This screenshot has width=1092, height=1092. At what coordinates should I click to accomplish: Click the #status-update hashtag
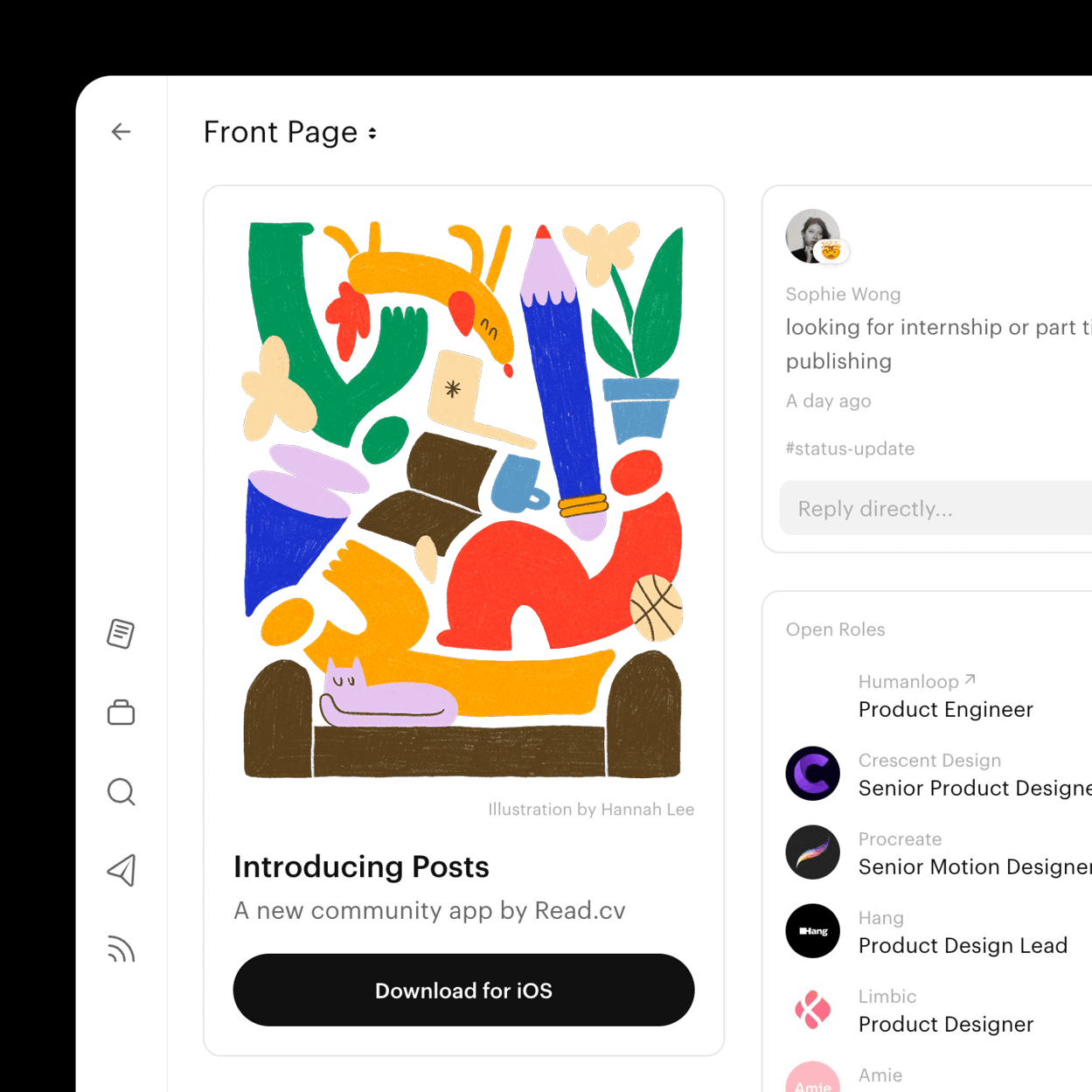pyautogui.click(x=850, y=449)
